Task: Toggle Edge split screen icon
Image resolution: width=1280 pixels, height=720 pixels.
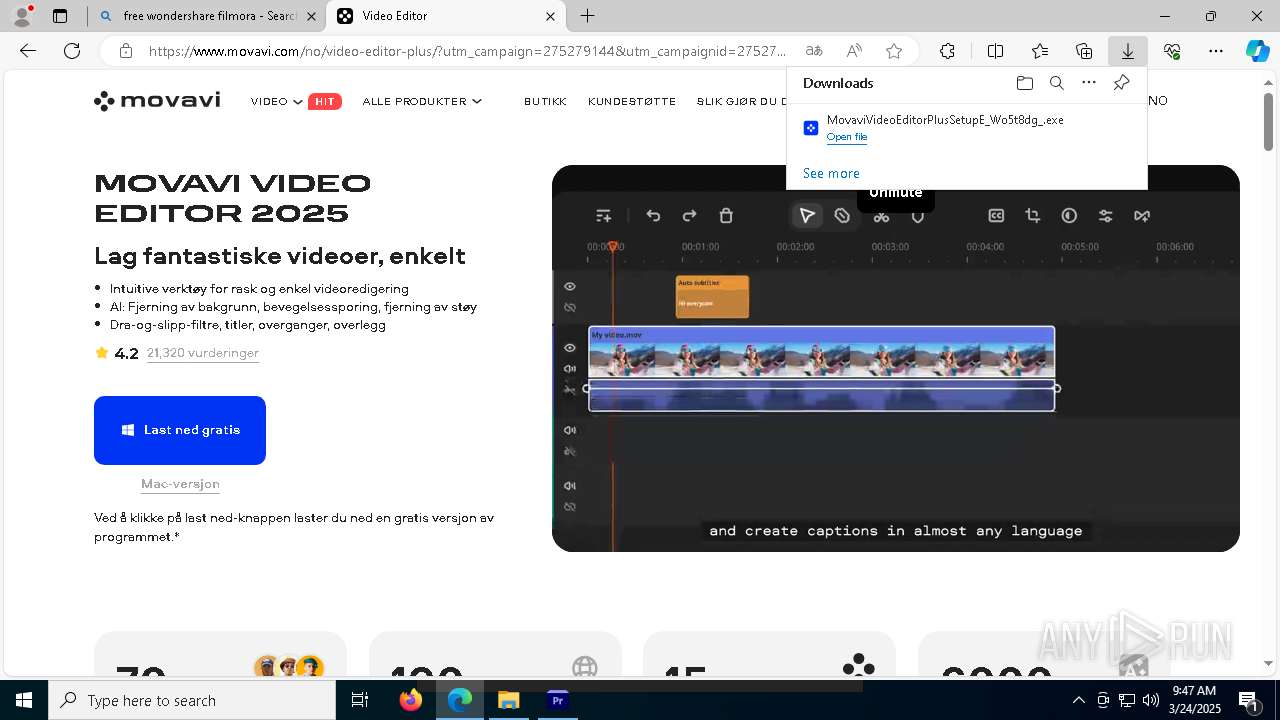Action: 995,51
